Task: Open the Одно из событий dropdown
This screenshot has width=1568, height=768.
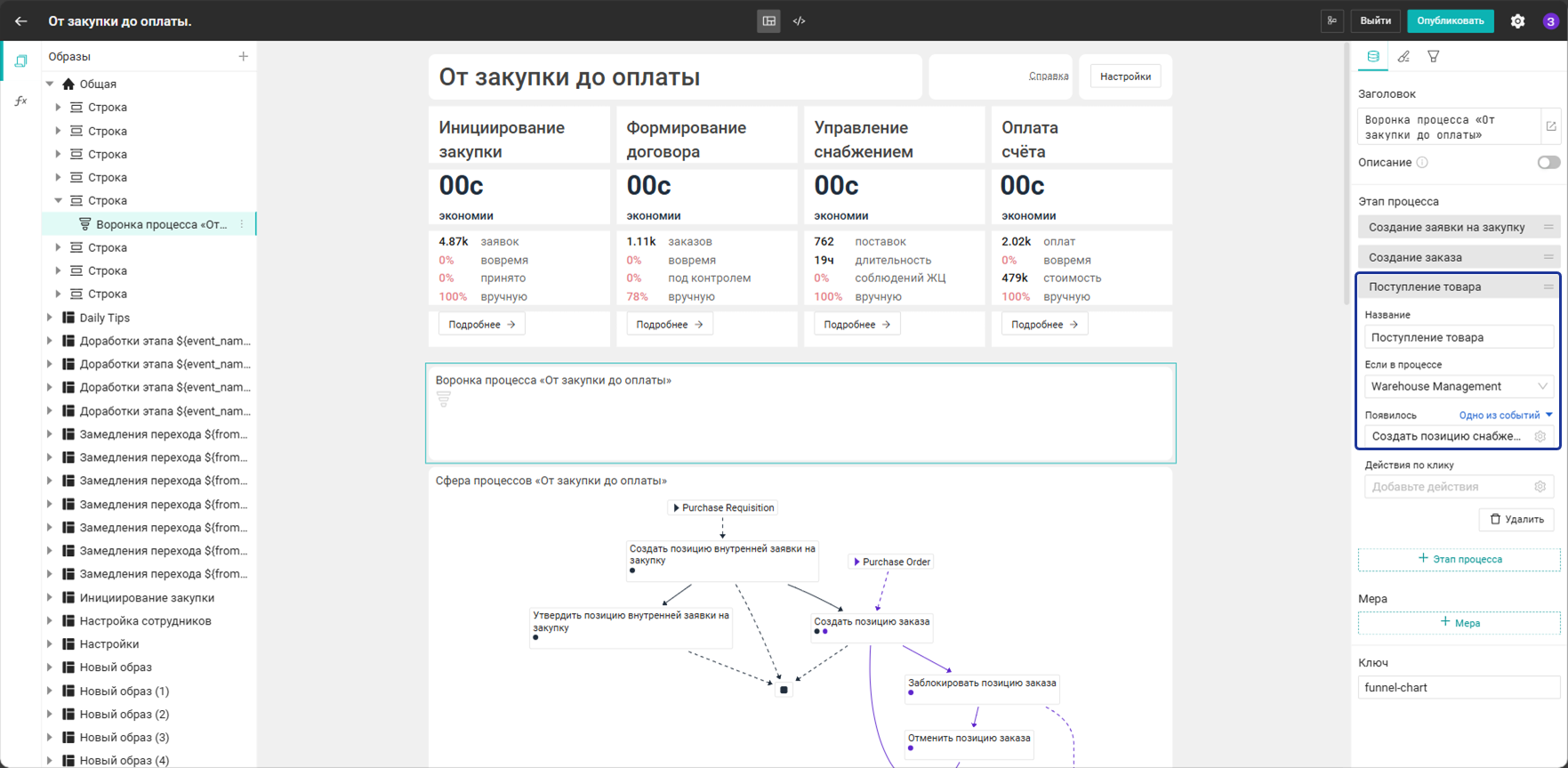Action: coord(1506,416)
